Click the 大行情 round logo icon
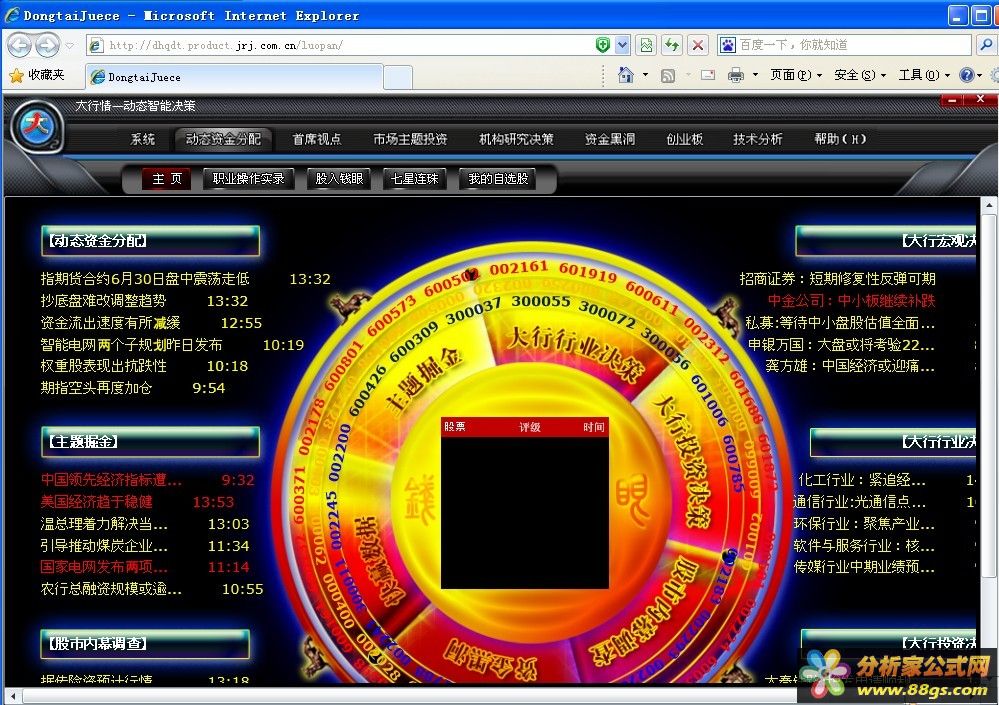The image size is (999, 705). pyautogui.click(x=37, y=126)
